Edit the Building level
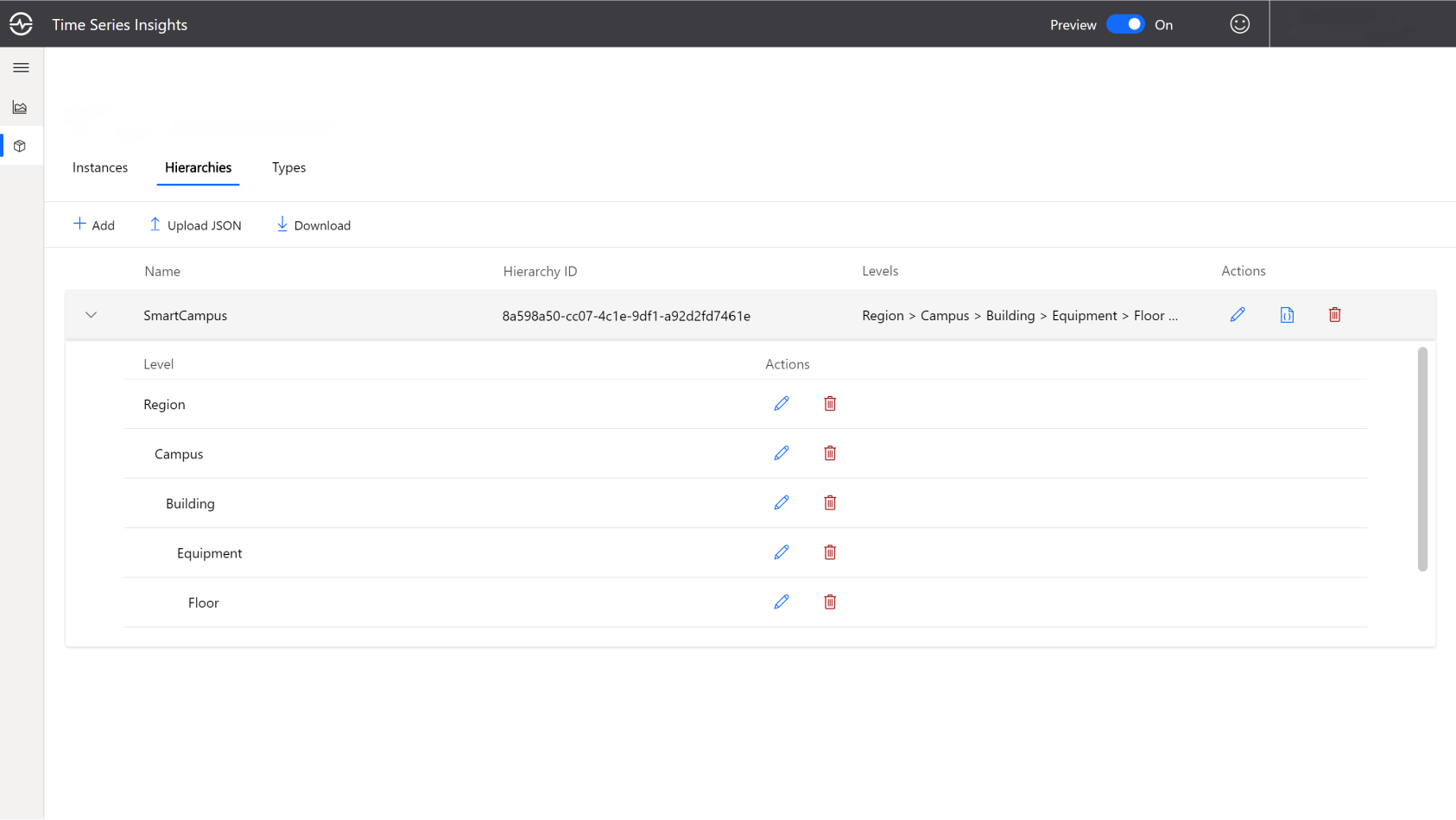The height and width of the screenshot is (820, 1456). click(782, 503)
